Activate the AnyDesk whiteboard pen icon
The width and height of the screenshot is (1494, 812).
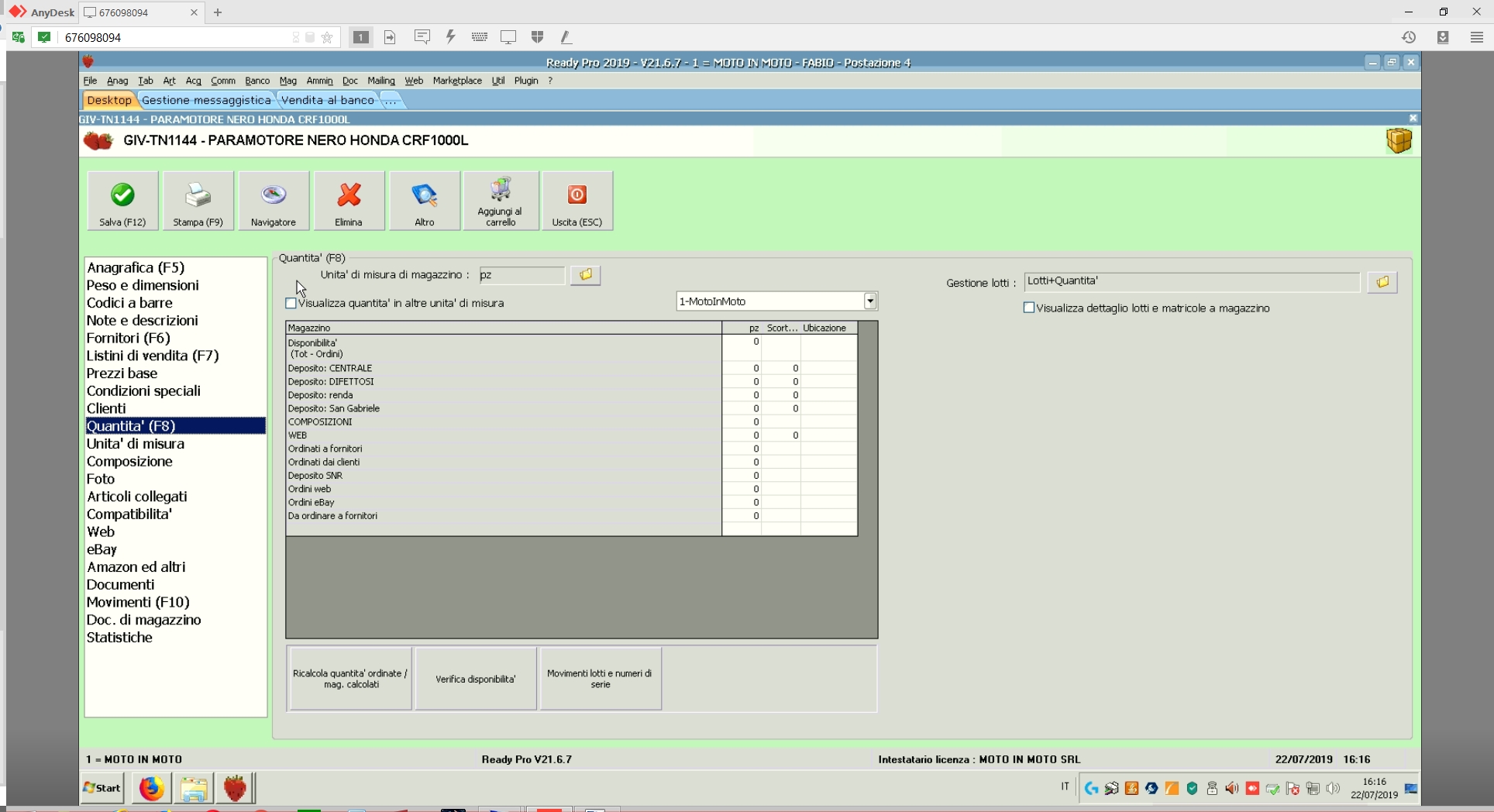[x=566, y=37]
